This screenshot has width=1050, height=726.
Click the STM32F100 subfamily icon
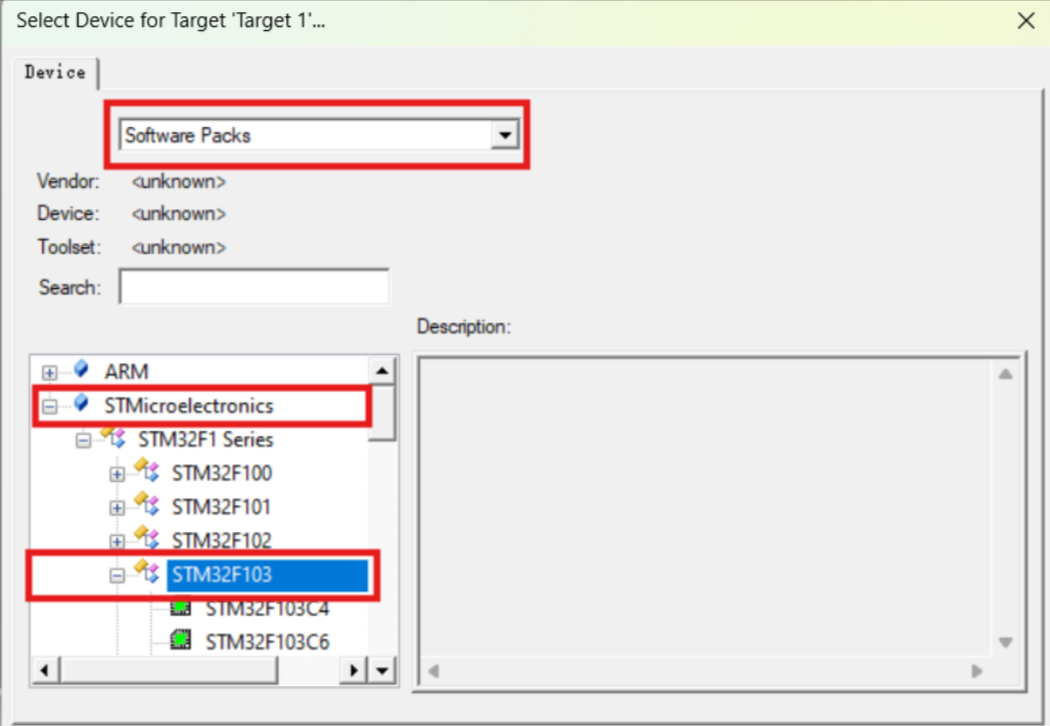[147, 470]
